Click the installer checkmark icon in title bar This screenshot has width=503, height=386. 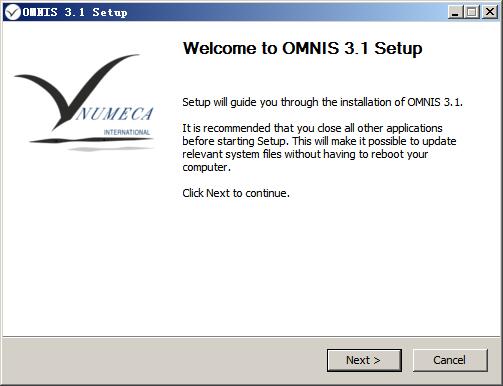point(13,12)
